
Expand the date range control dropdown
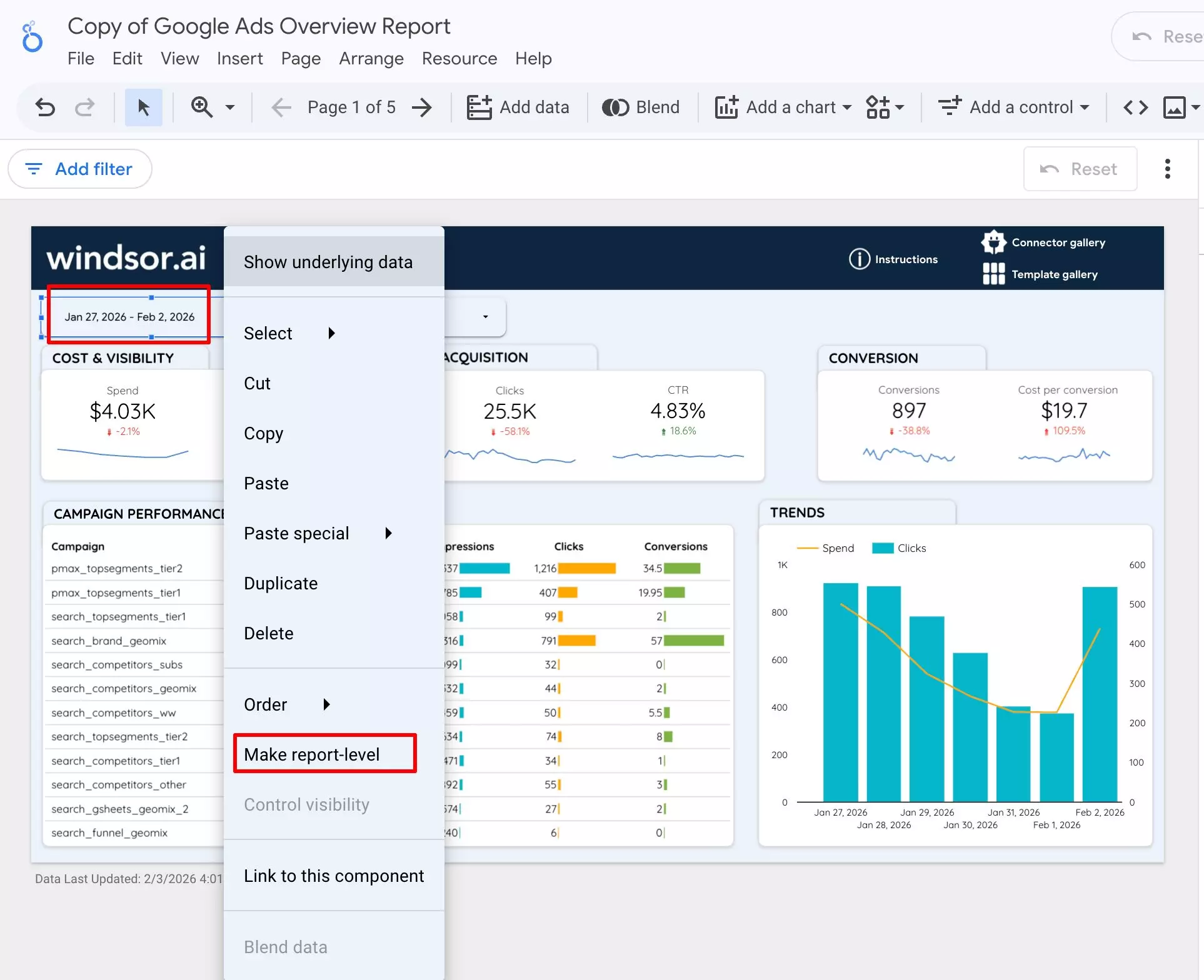tap(485, 317)
